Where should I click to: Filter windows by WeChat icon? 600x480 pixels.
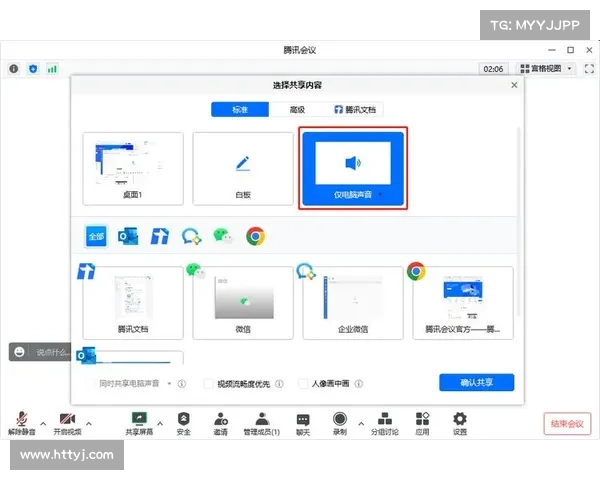click(223, 236)
